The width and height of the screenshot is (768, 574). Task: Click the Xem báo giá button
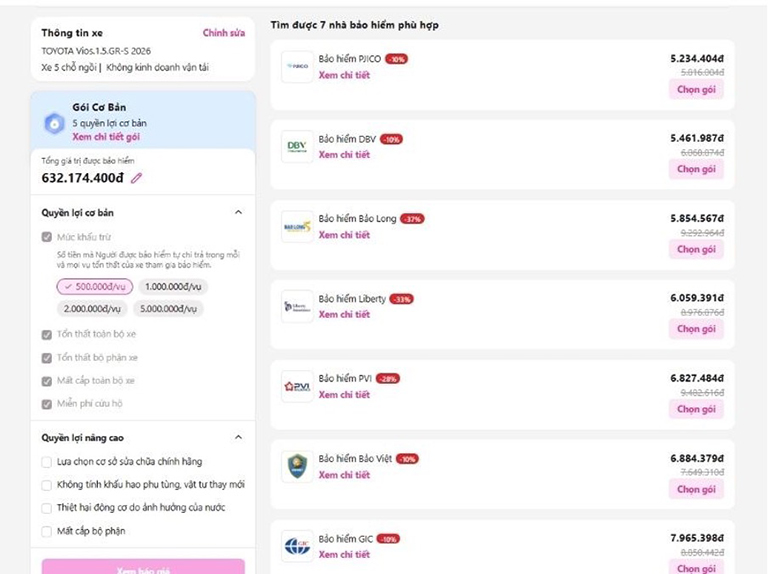point(143,567)
